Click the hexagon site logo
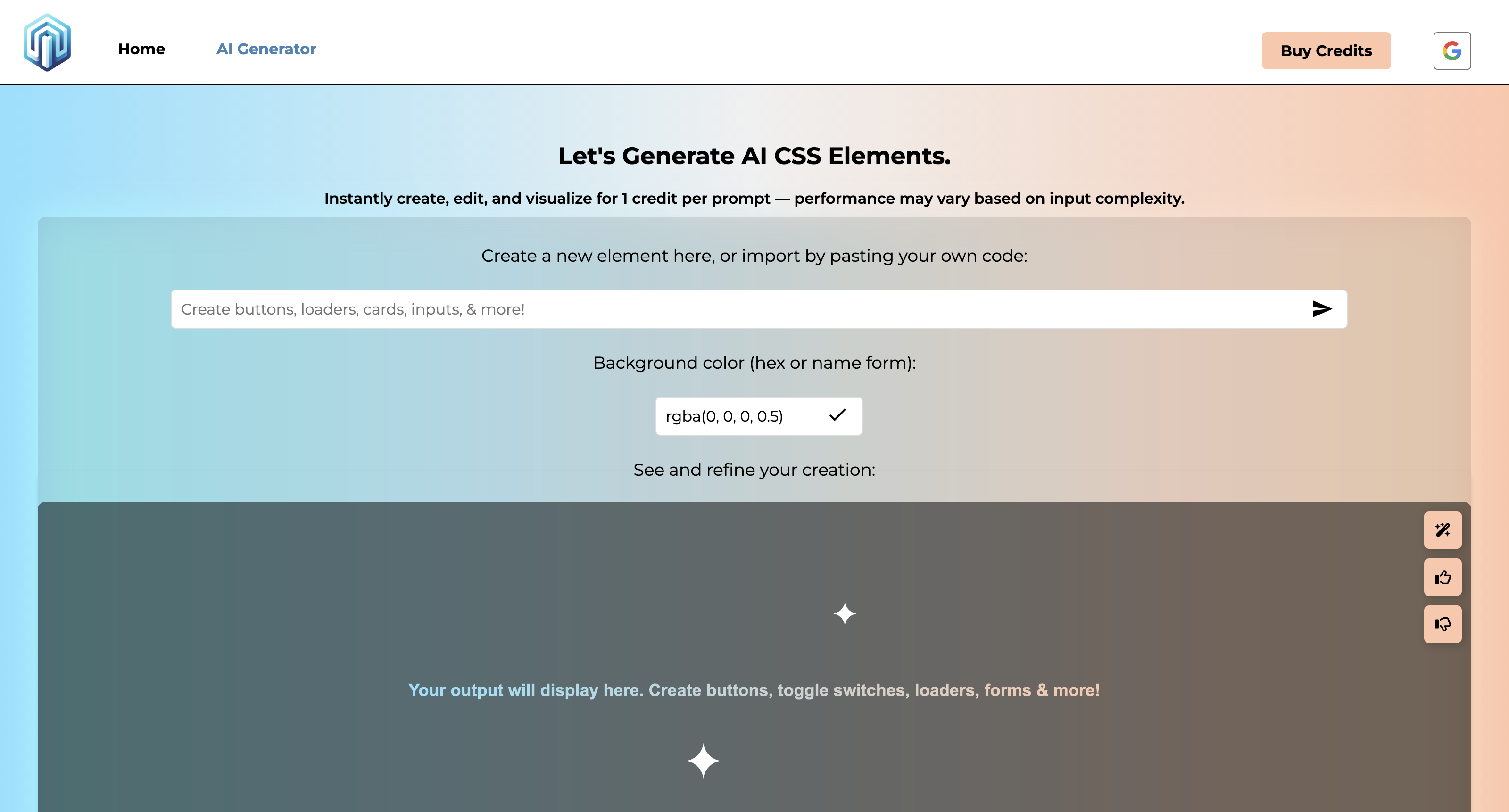The width and height of the screenshot is (1509, 812). point(47,42)
